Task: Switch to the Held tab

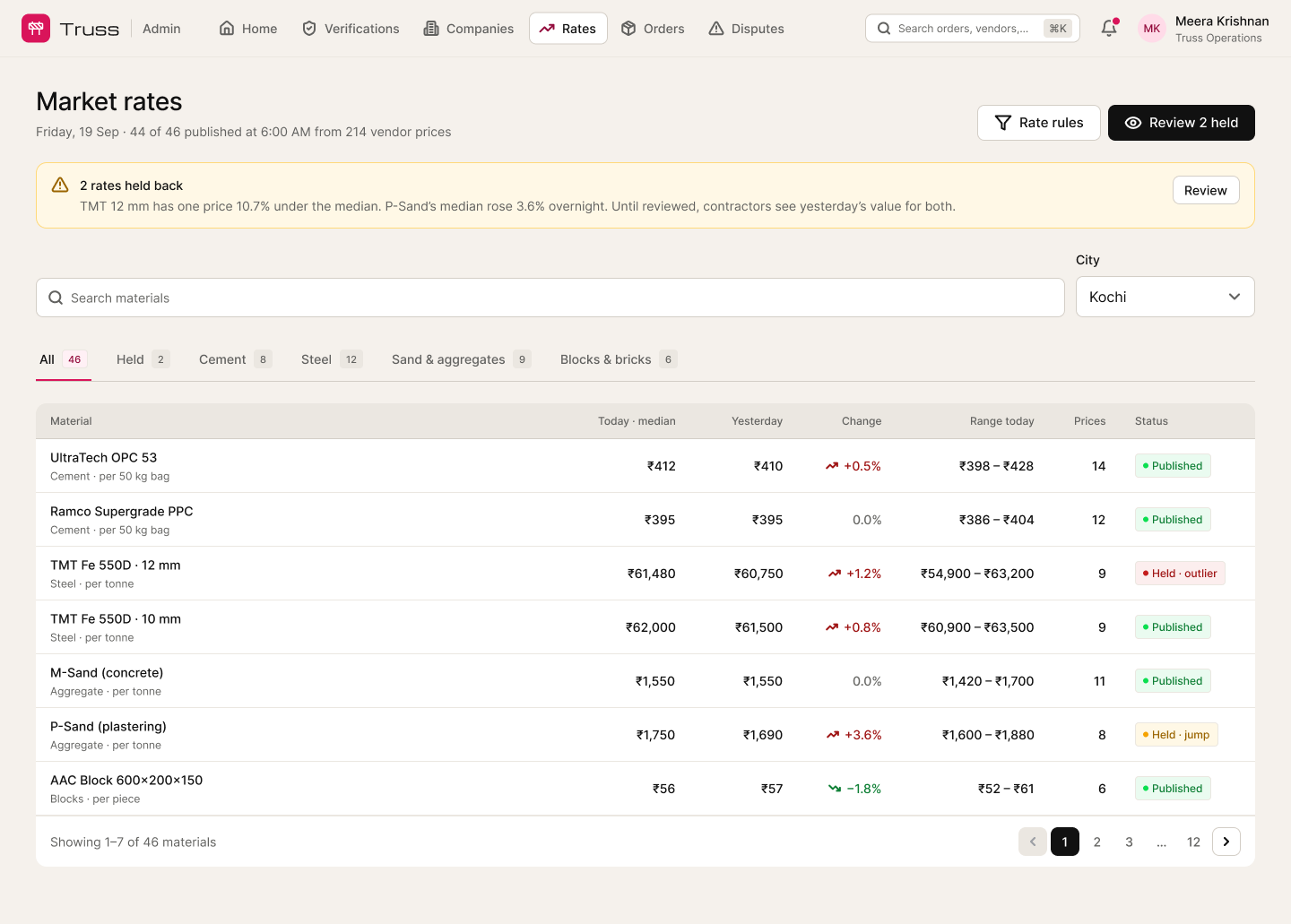Action: click(143, 359)
